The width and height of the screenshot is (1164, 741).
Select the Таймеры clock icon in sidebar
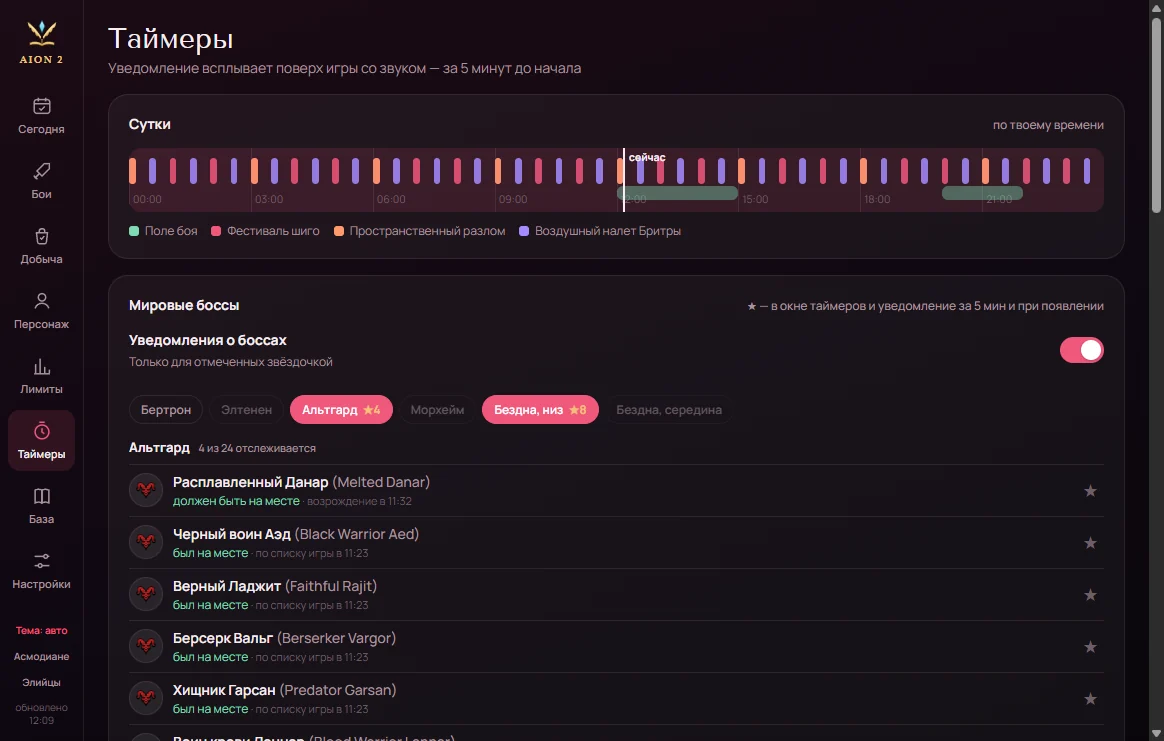click(42, 431)
